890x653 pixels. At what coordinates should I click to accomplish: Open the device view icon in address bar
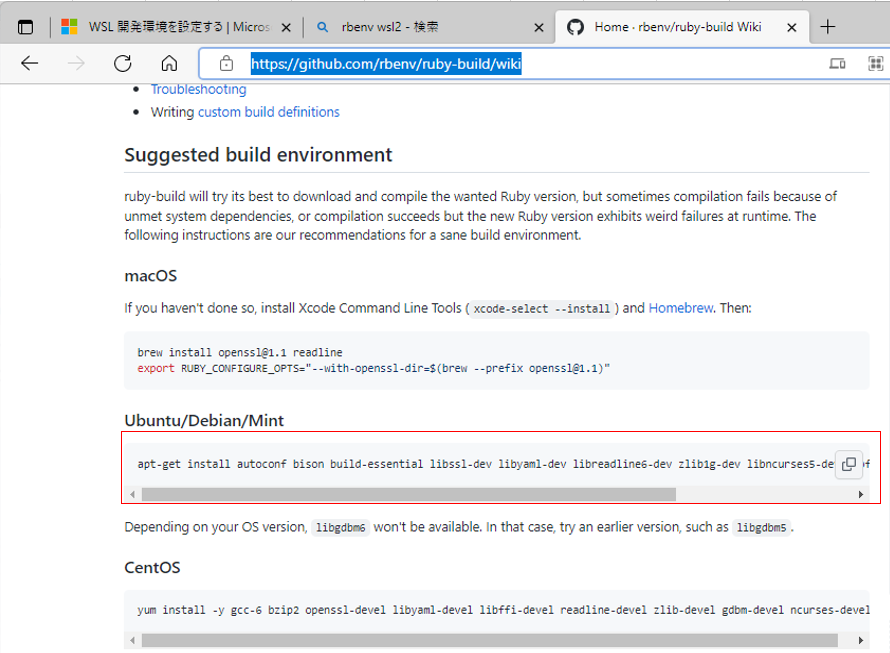pyautogui.click(x=837, y=63)
